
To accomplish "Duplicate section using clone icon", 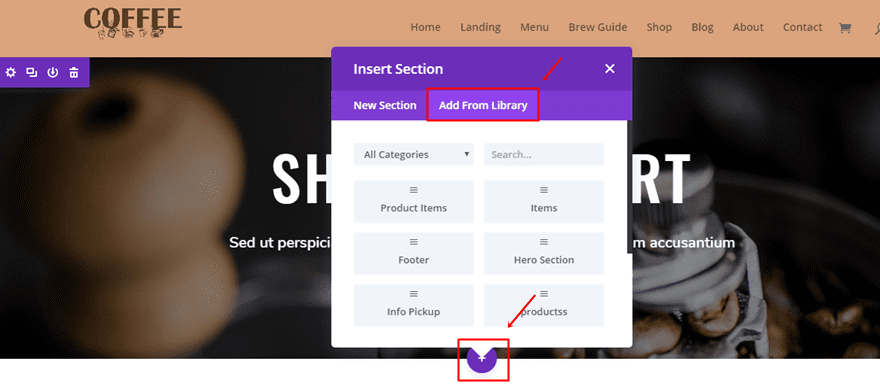I will click(31, 72).
